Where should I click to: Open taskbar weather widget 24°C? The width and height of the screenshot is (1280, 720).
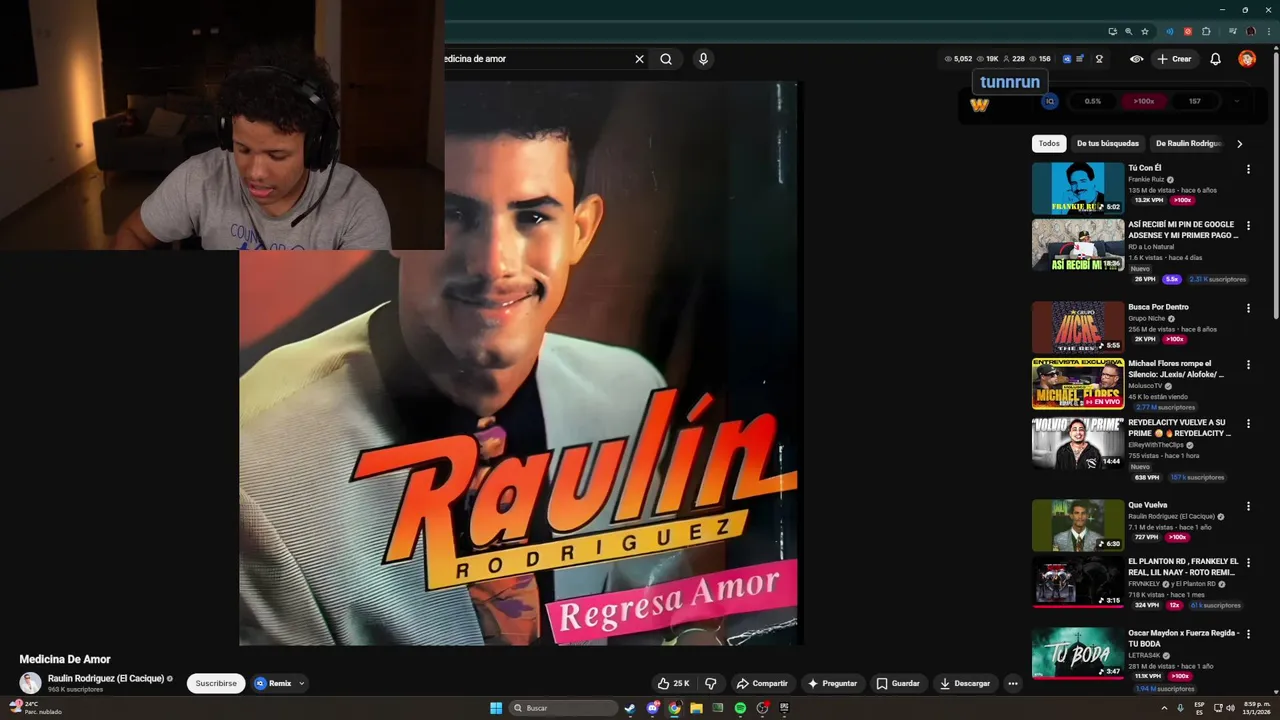click(x=34, y=708)
